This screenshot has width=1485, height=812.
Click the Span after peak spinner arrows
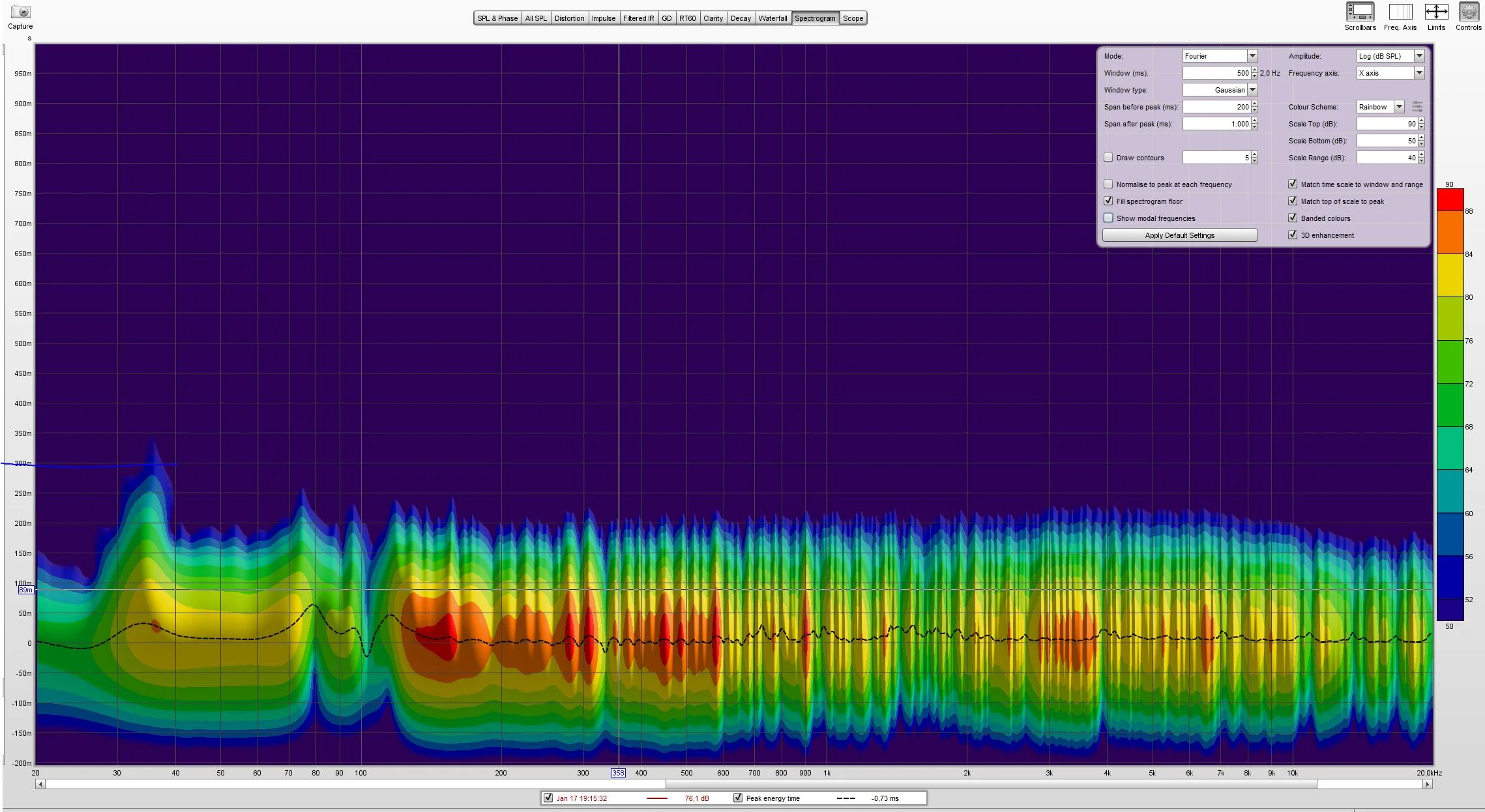tap(1254, 124)
